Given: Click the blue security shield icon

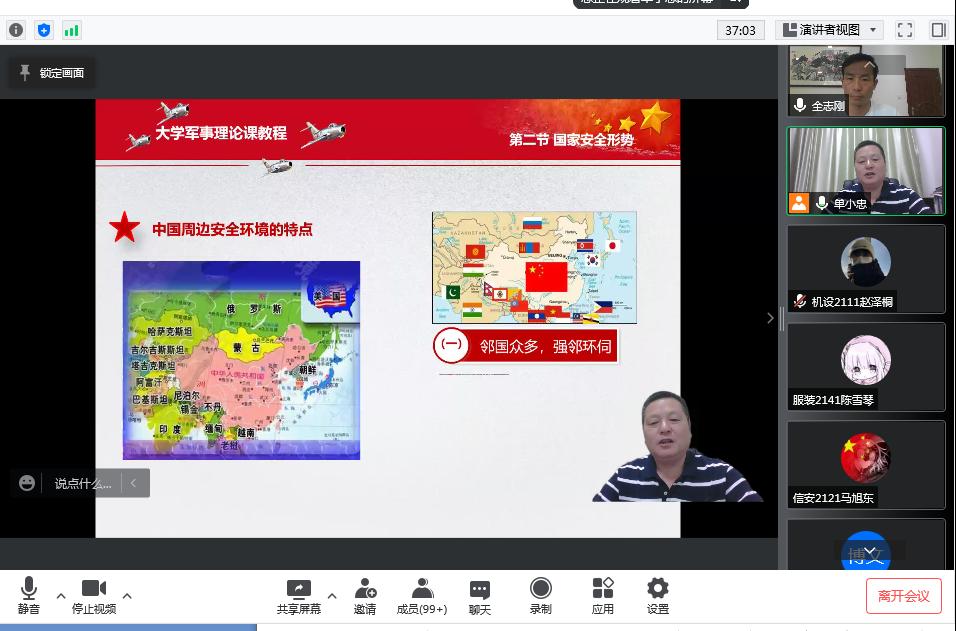Looking at the screenshot, I should [x=44, y=30].
